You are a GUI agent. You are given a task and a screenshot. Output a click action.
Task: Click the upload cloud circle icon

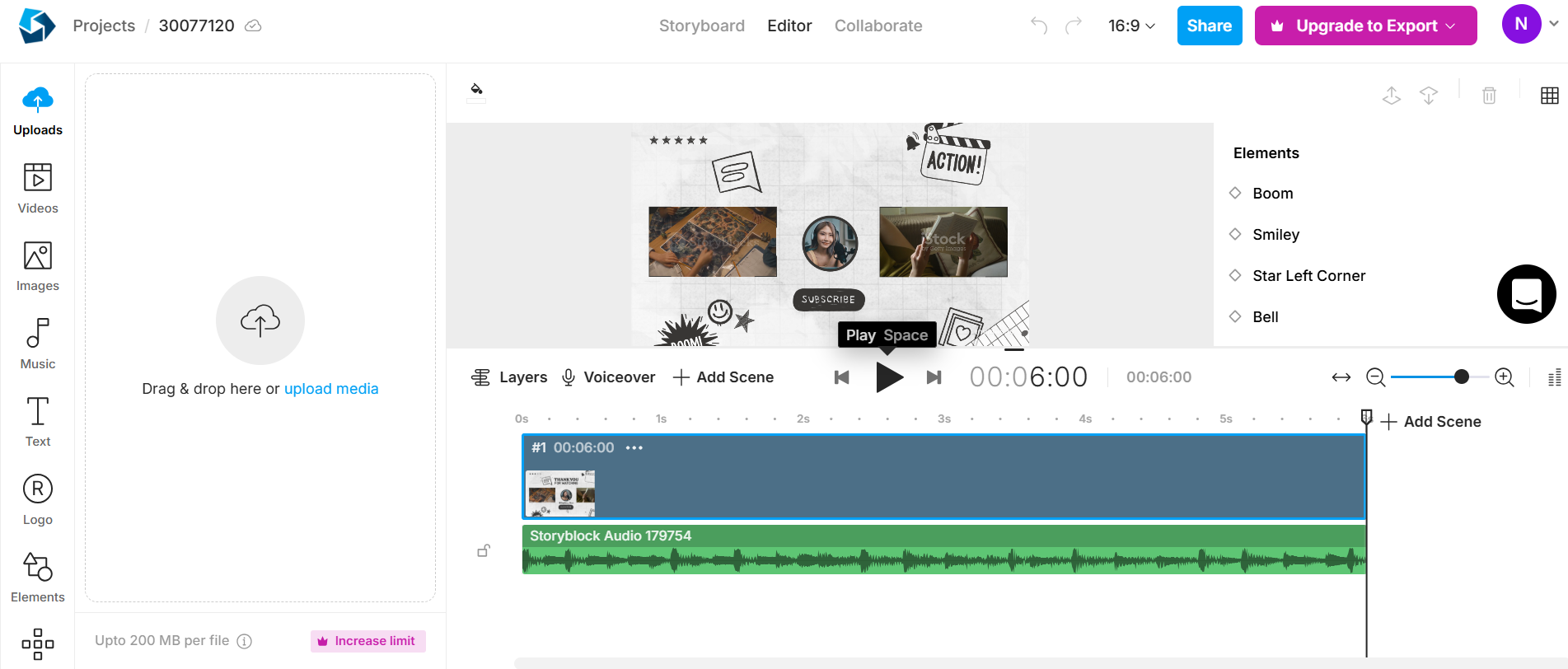pyautogui.click(x=260, y=320)
